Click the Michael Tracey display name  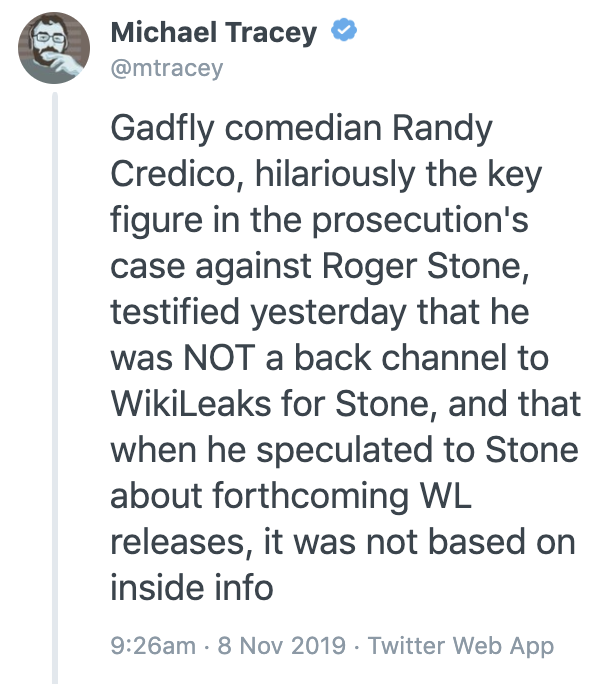click(213, 33)
